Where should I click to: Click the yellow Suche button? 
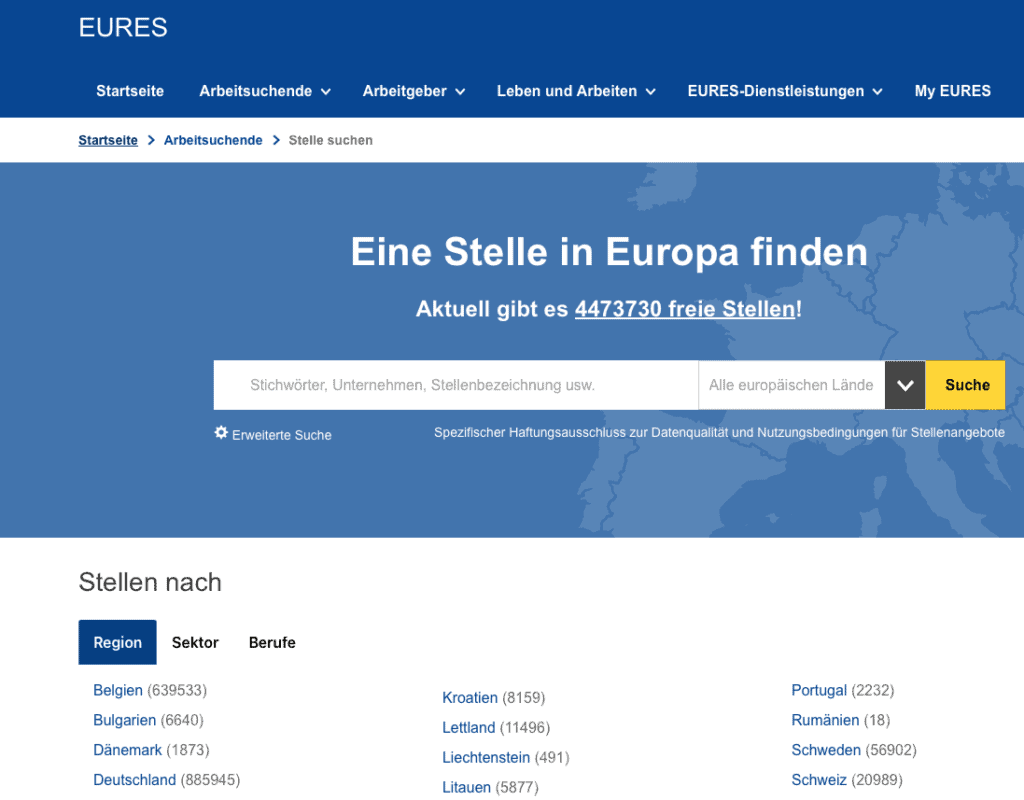pos(965,385)
